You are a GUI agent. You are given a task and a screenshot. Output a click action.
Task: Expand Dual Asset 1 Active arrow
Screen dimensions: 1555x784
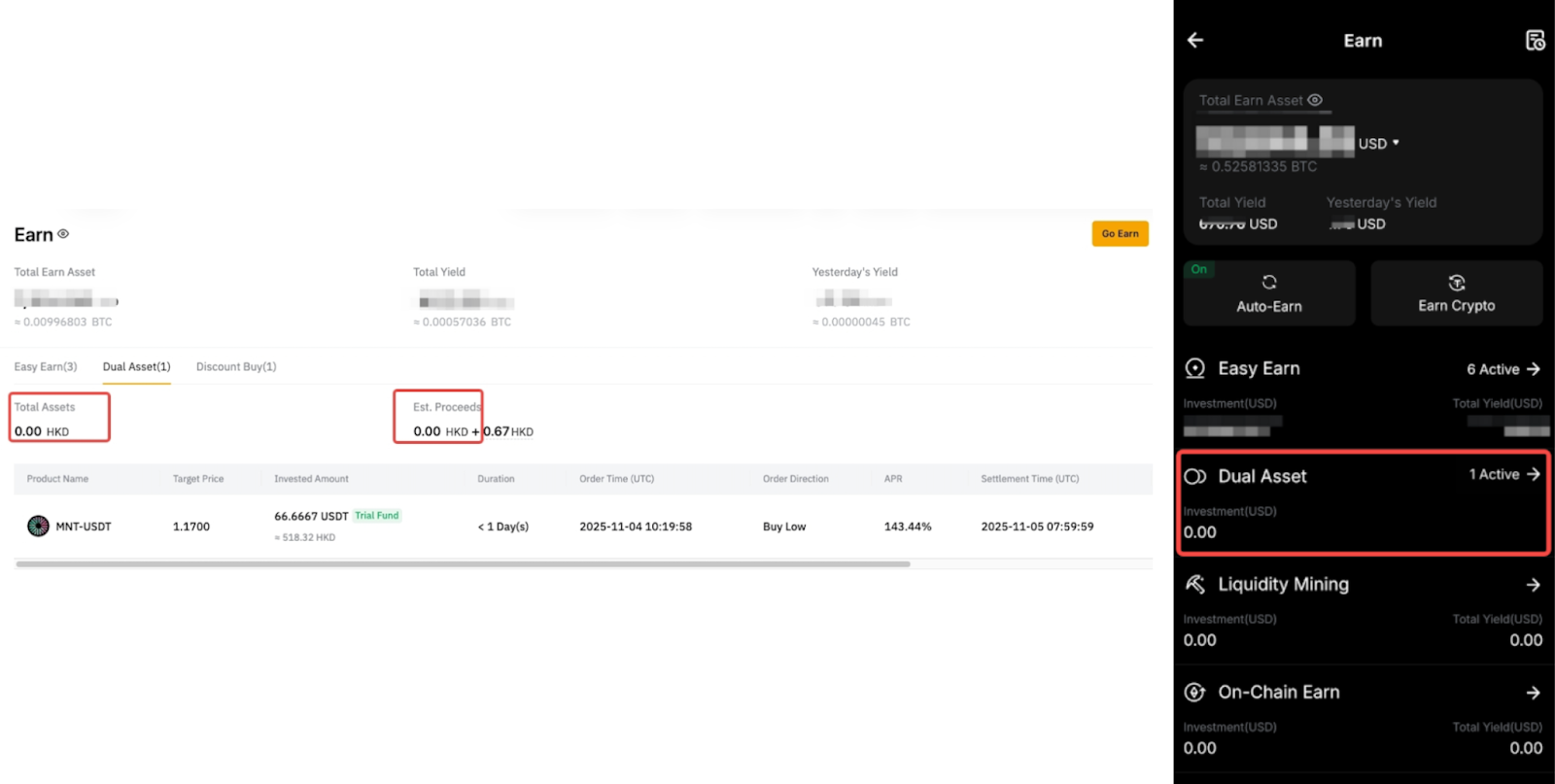click(x=1533, y=474)
